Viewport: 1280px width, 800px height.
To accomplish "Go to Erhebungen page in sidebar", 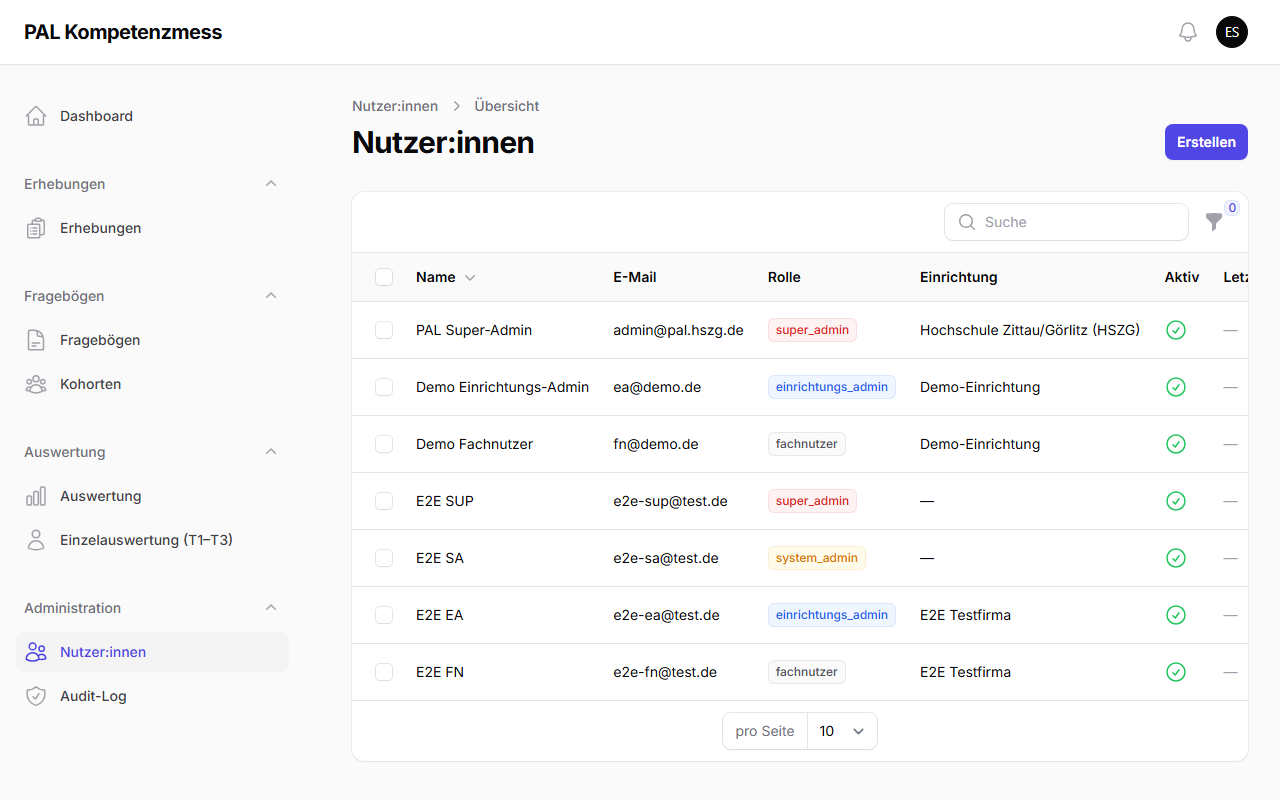I will [x=152, y=228].
